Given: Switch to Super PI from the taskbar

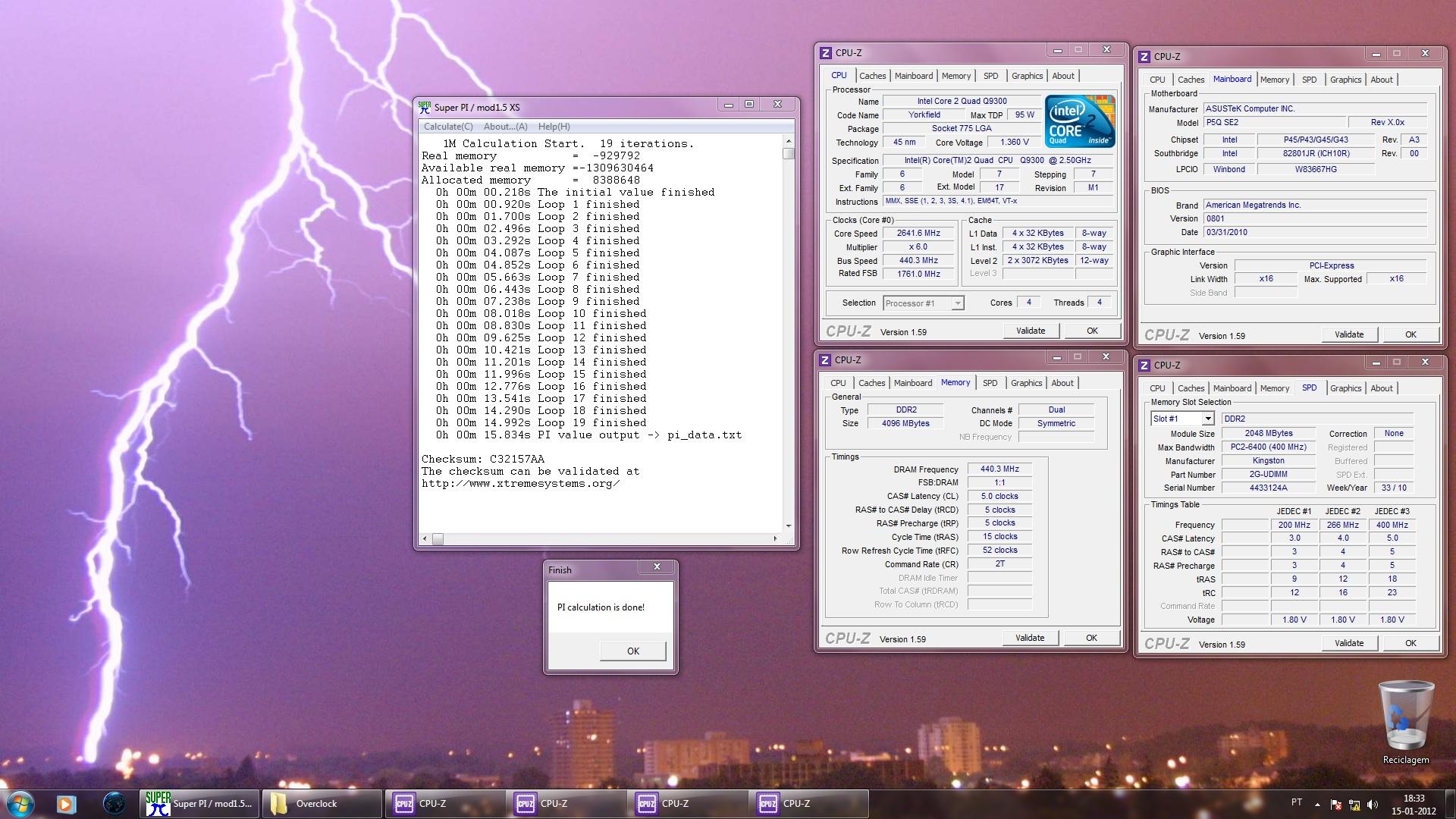Looking at the screenshot, I should (199, 804).
